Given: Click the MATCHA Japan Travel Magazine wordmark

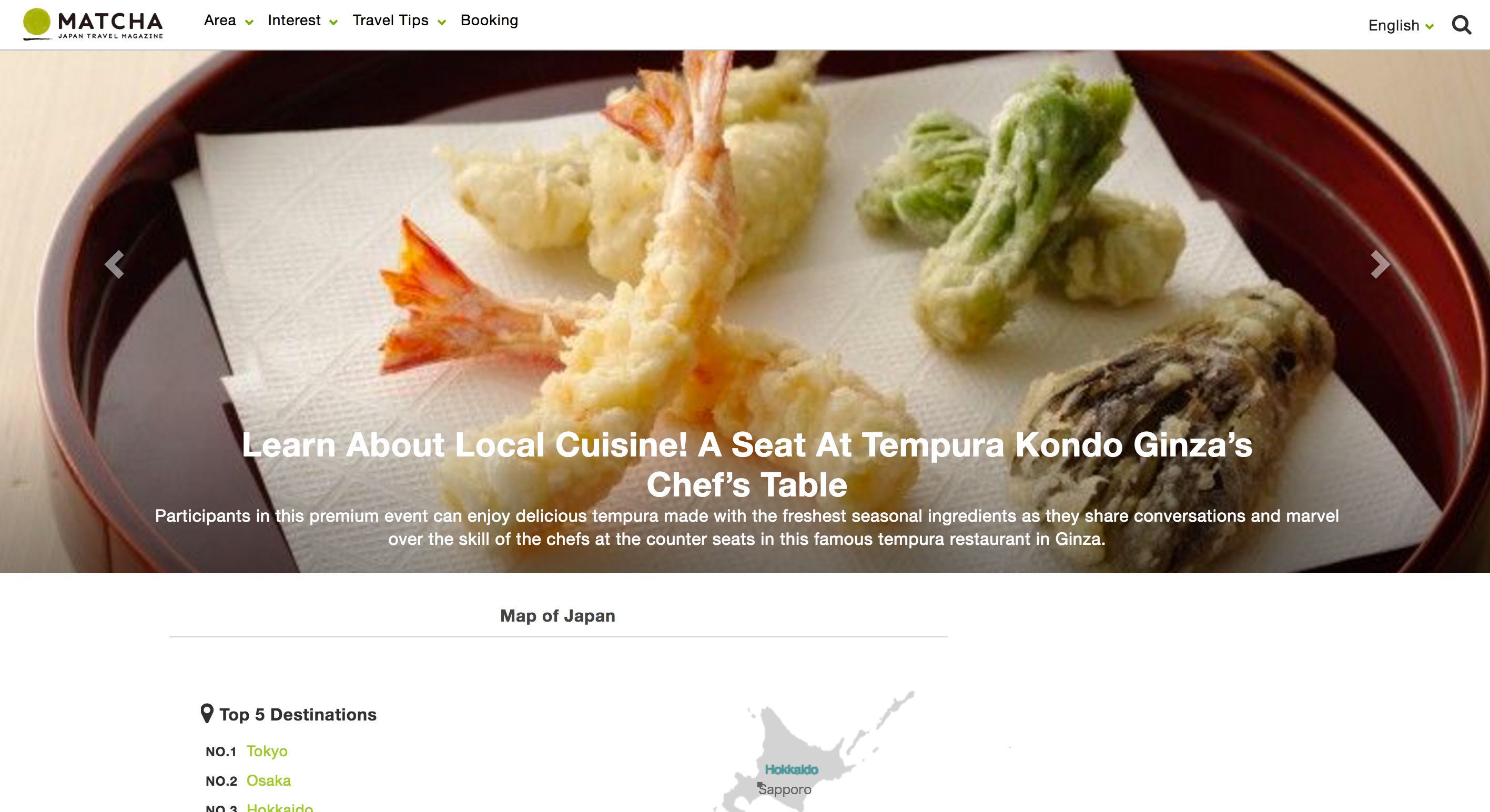Looking at the screenshot, I should tap(110, 25).
